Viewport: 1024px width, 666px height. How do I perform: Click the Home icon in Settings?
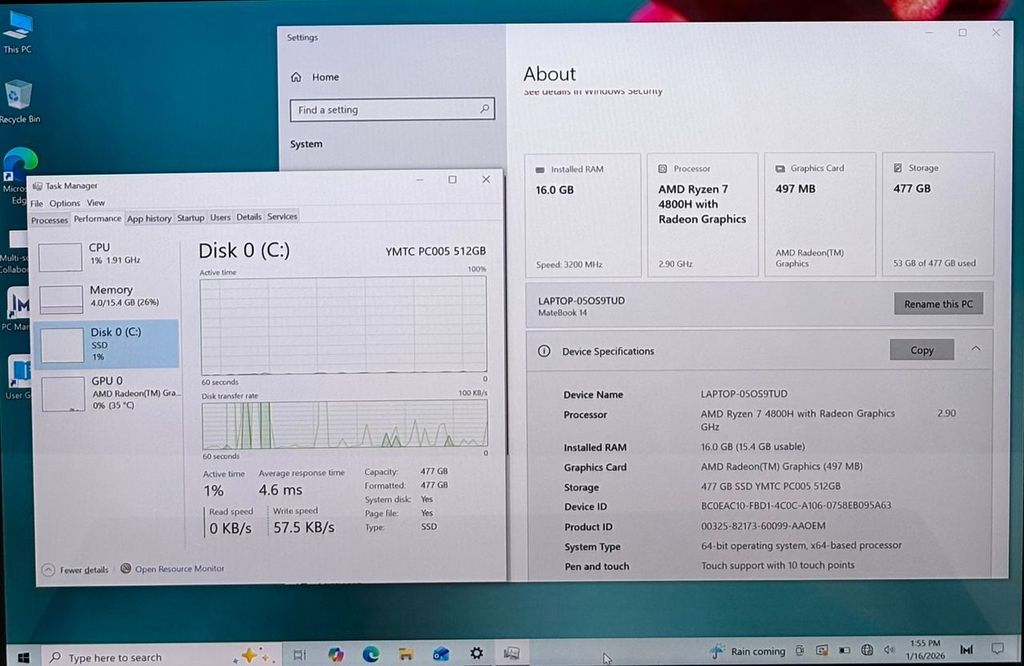[296, 77]
